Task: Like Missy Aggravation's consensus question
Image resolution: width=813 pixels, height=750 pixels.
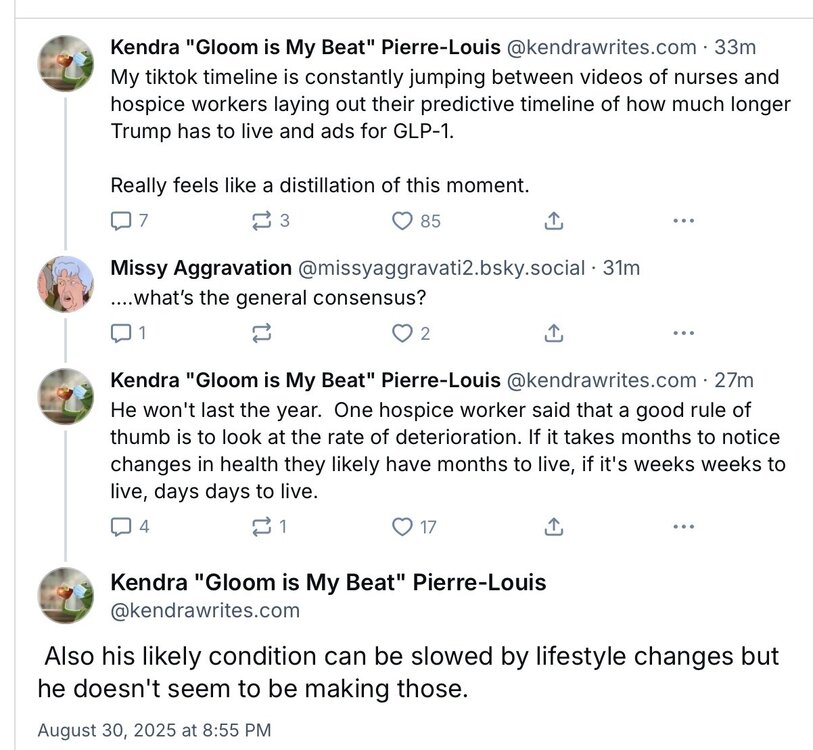Action: (x=403, y=333)
